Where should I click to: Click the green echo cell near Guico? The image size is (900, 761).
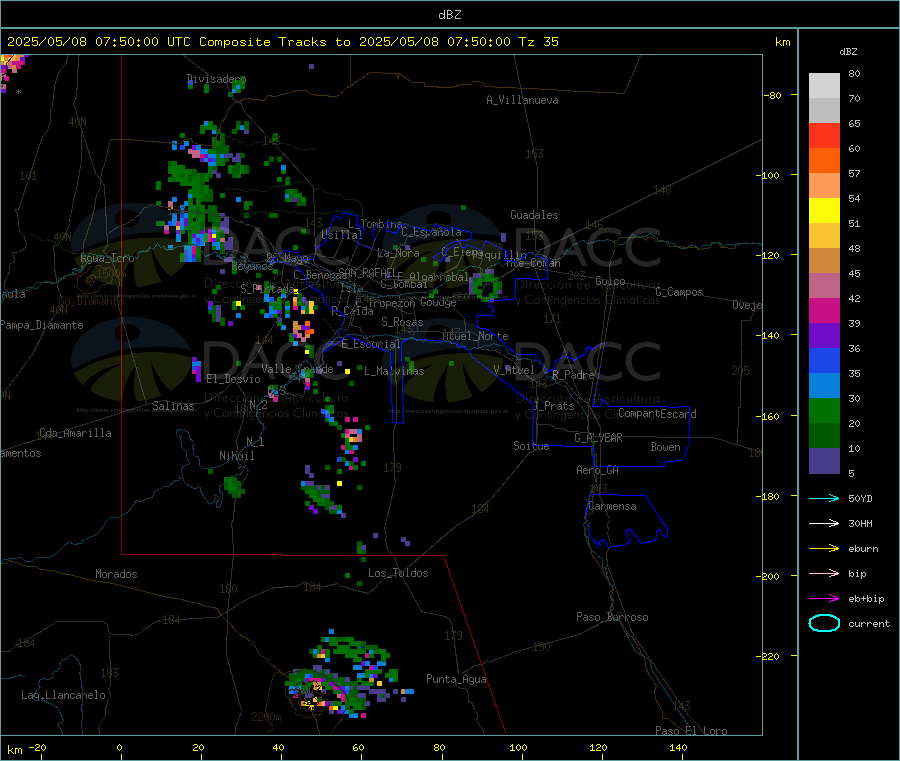click(x=486, y=285)
